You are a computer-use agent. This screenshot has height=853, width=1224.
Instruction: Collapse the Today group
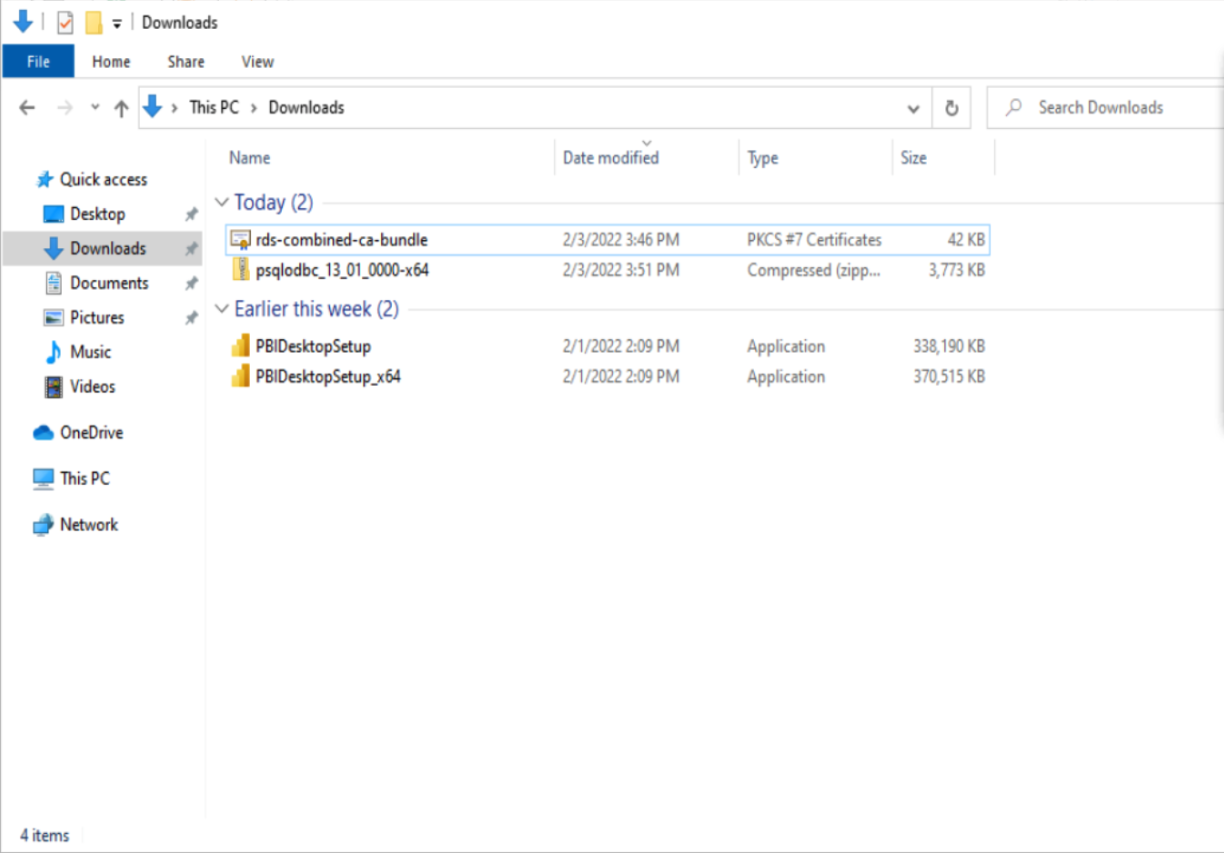point(222,203)
